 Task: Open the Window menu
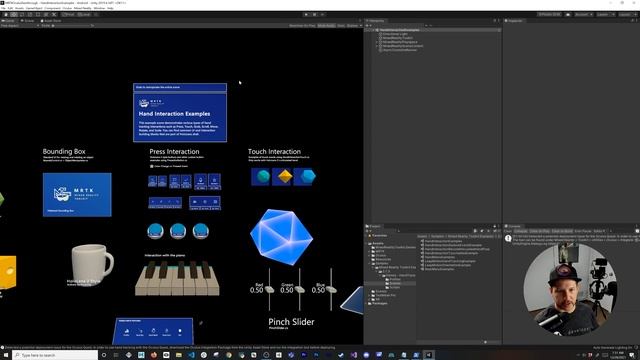click(x=99, y=8)
